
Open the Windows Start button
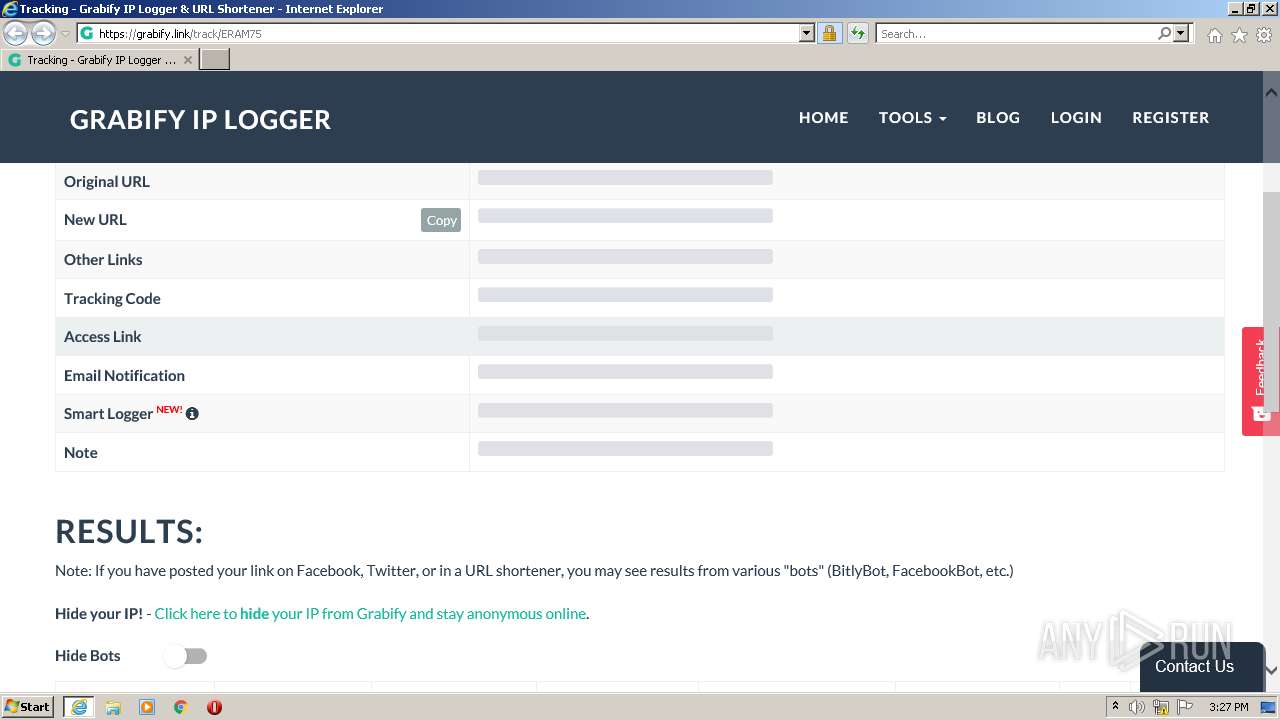coord(28,707)
